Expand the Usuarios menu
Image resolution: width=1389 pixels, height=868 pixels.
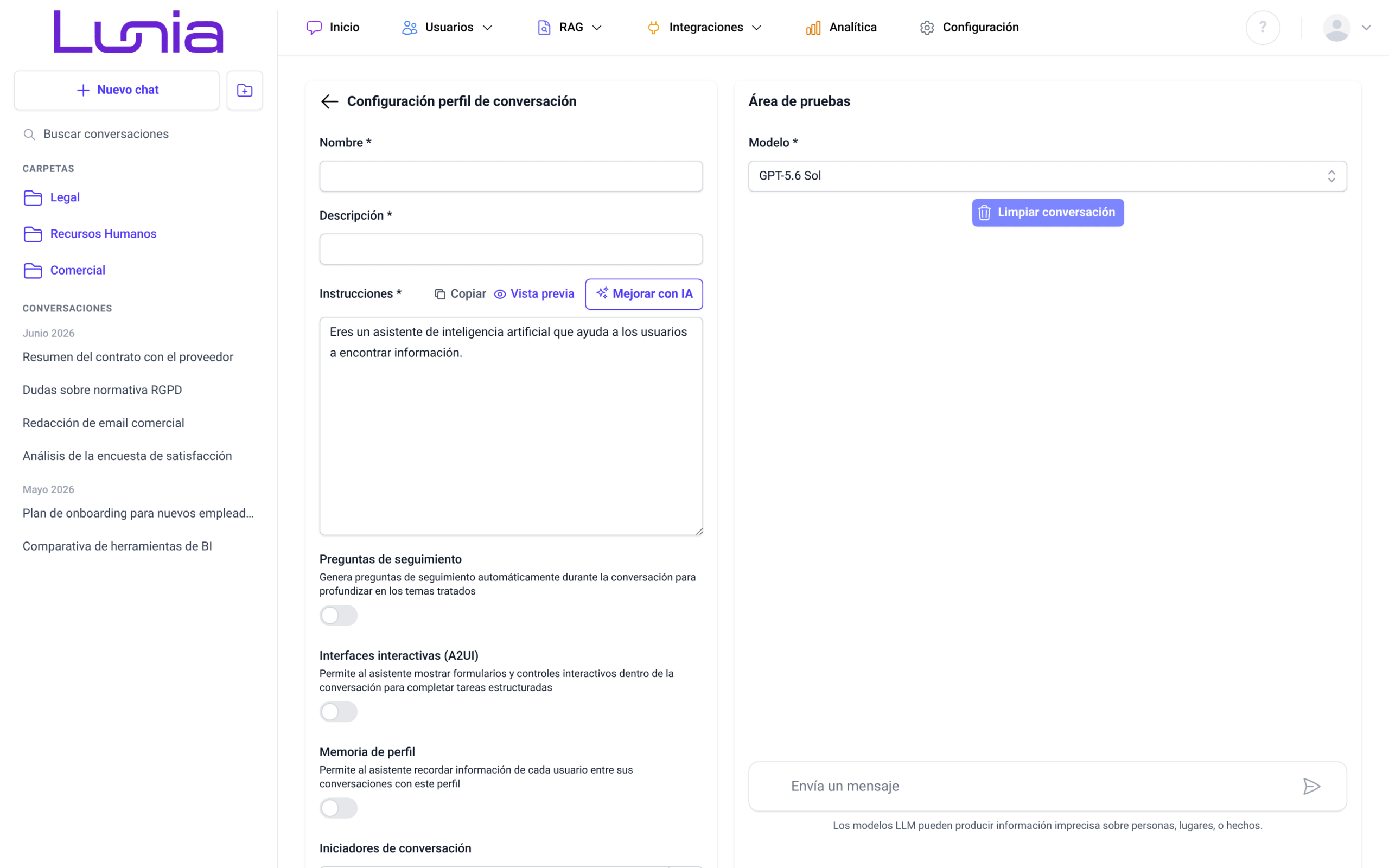[448, 28]
